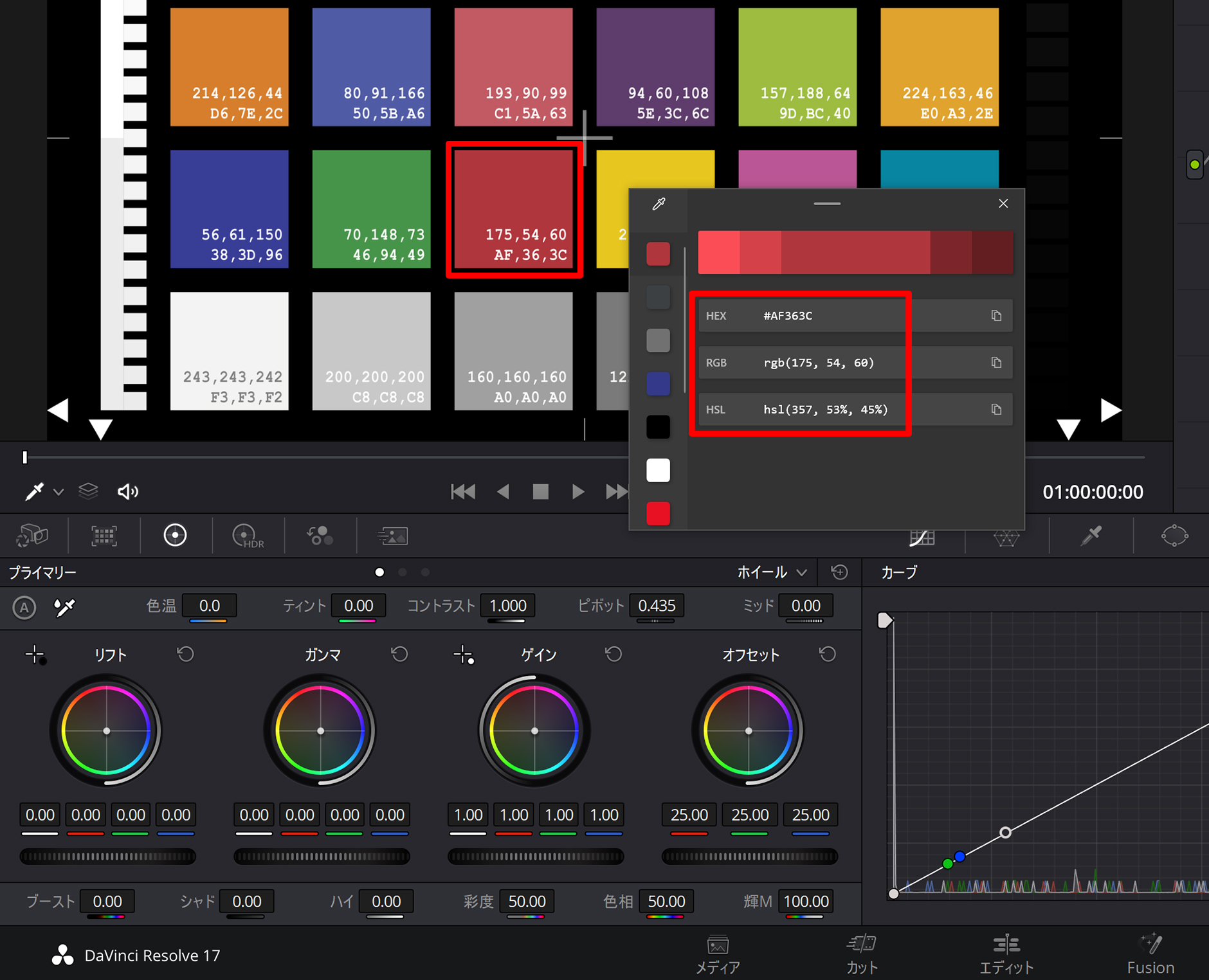Close the color picker window
The height and width of the screenshot is (980, 1209).
click(1003, 204)
